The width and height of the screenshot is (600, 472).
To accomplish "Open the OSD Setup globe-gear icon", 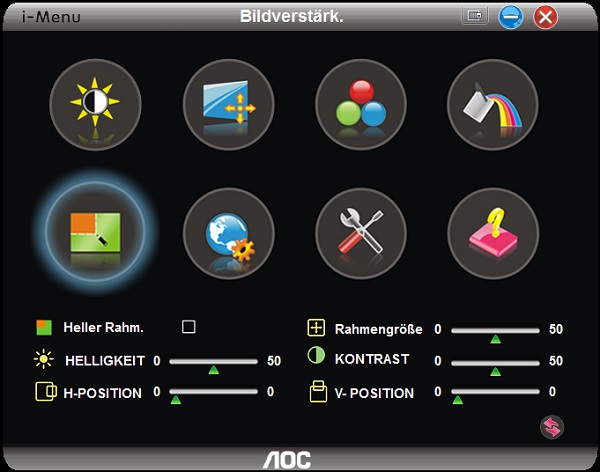I will pos(228,234).
